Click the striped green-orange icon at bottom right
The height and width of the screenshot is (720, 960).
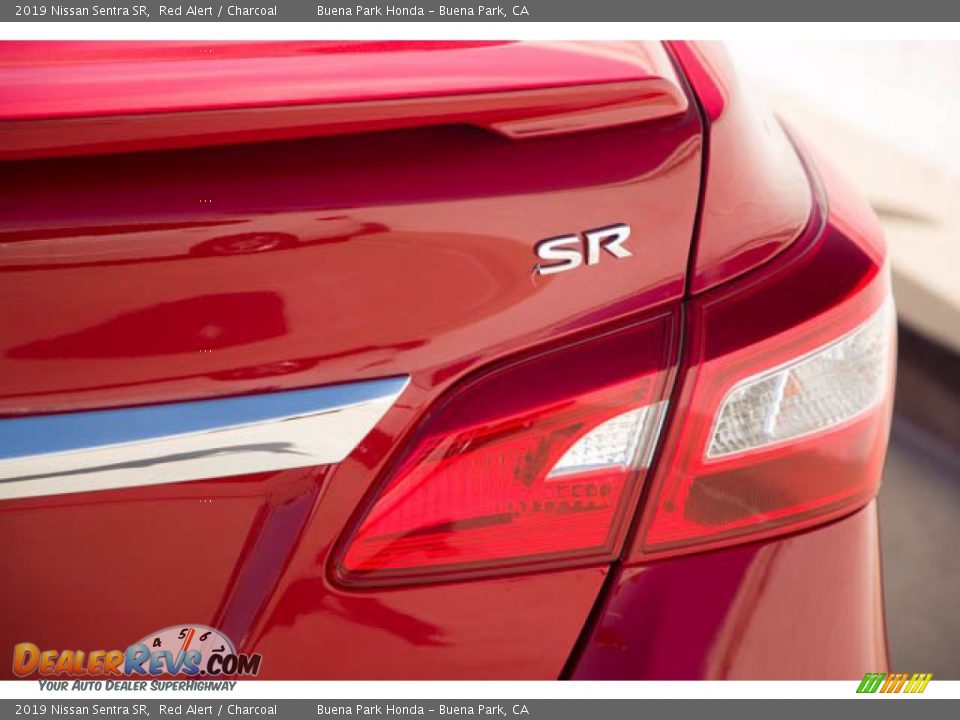(x=893, y=683)
